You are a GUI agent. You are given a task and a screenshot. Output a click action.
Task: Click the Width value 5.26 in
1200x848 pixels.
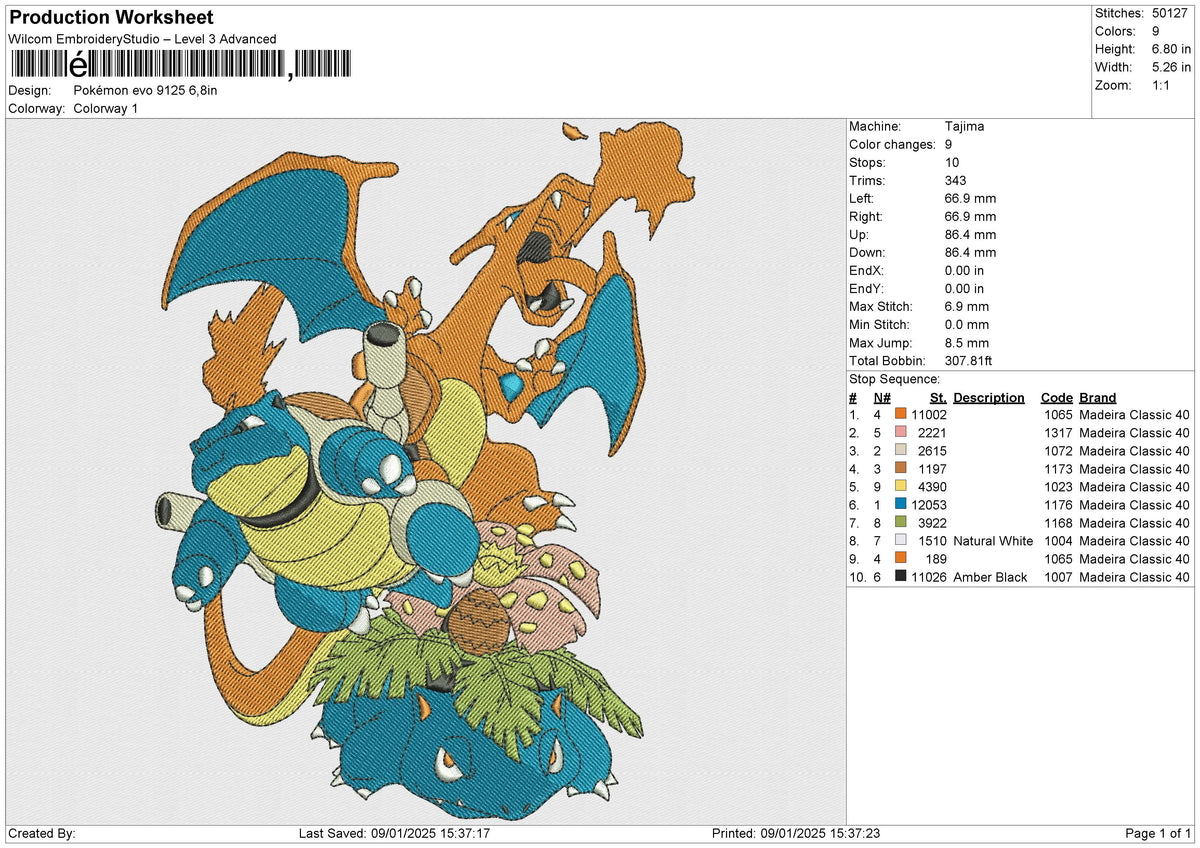click(1170, 67)
